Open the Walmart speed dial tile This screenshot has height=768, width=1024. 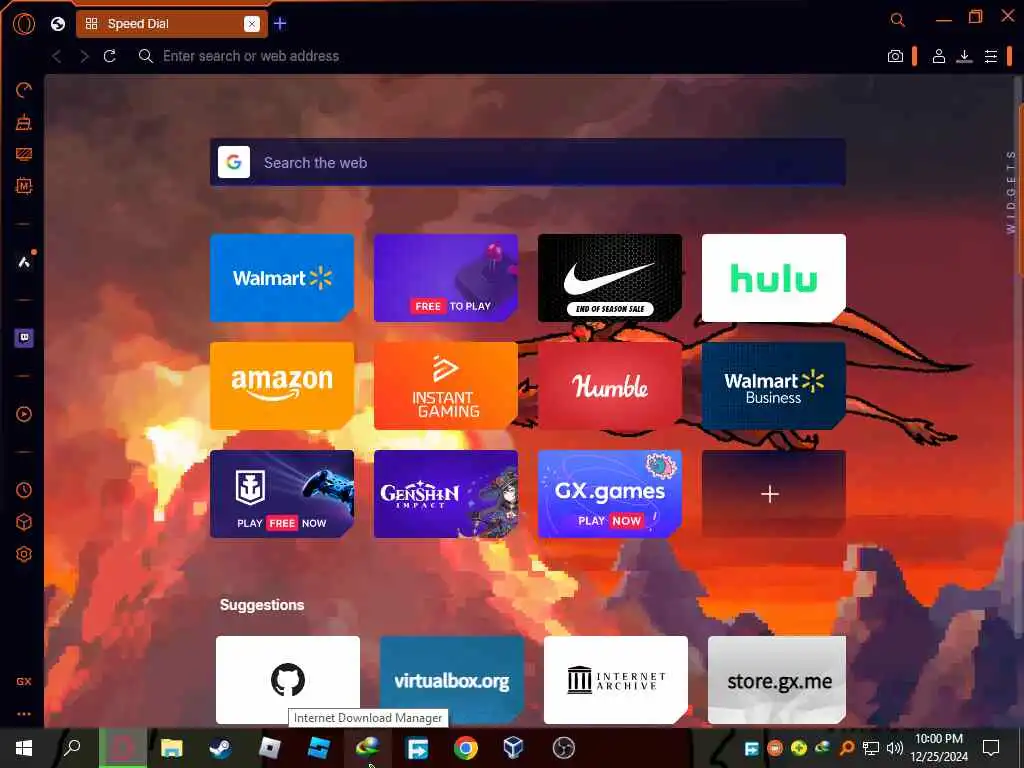[x=282, y=278]
